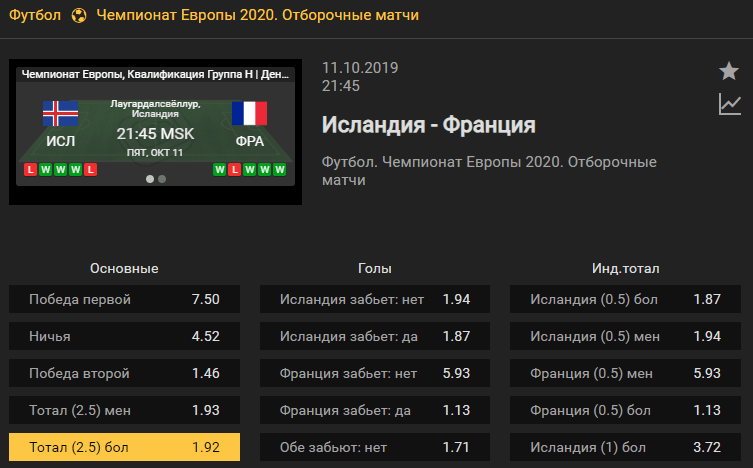Add match to favorites with star icon
The width and height of the screenshot is (753, 468).
click(729, 71)
